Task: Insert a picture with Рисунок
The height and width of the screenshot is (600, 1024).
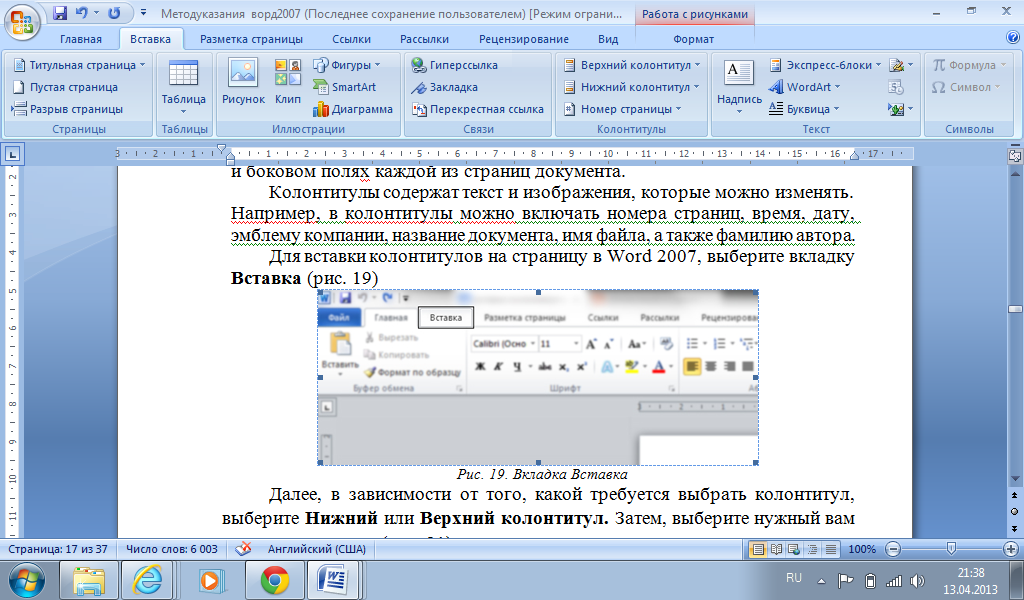Action: pos(243,82)
